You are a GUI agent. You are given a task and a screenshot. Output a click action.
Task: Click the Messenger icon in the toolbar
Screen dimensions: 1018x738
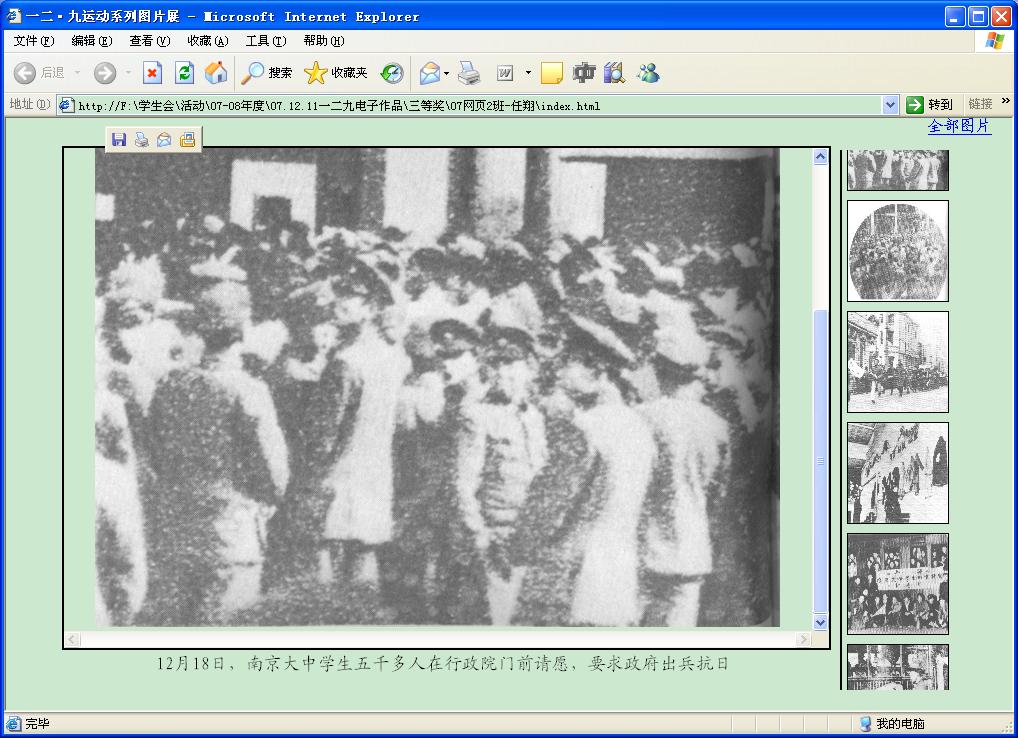[x=647, y=73]
